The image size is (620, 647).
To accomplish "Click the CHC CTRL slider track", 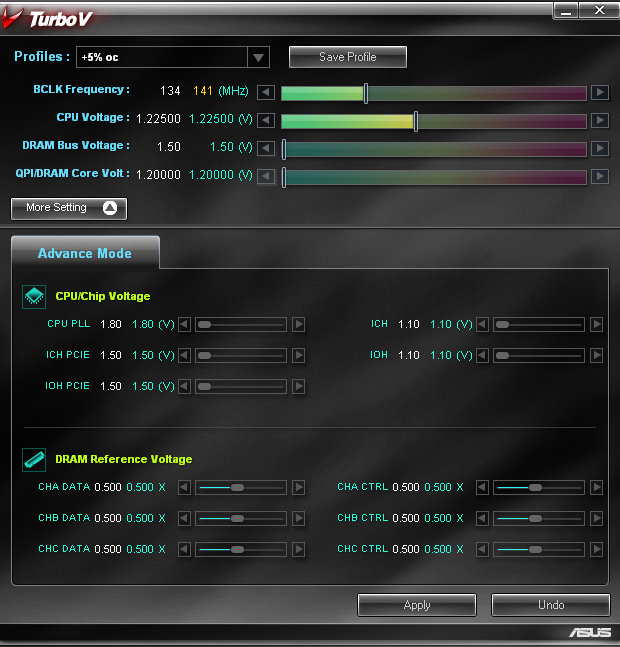I will (539, 549).
